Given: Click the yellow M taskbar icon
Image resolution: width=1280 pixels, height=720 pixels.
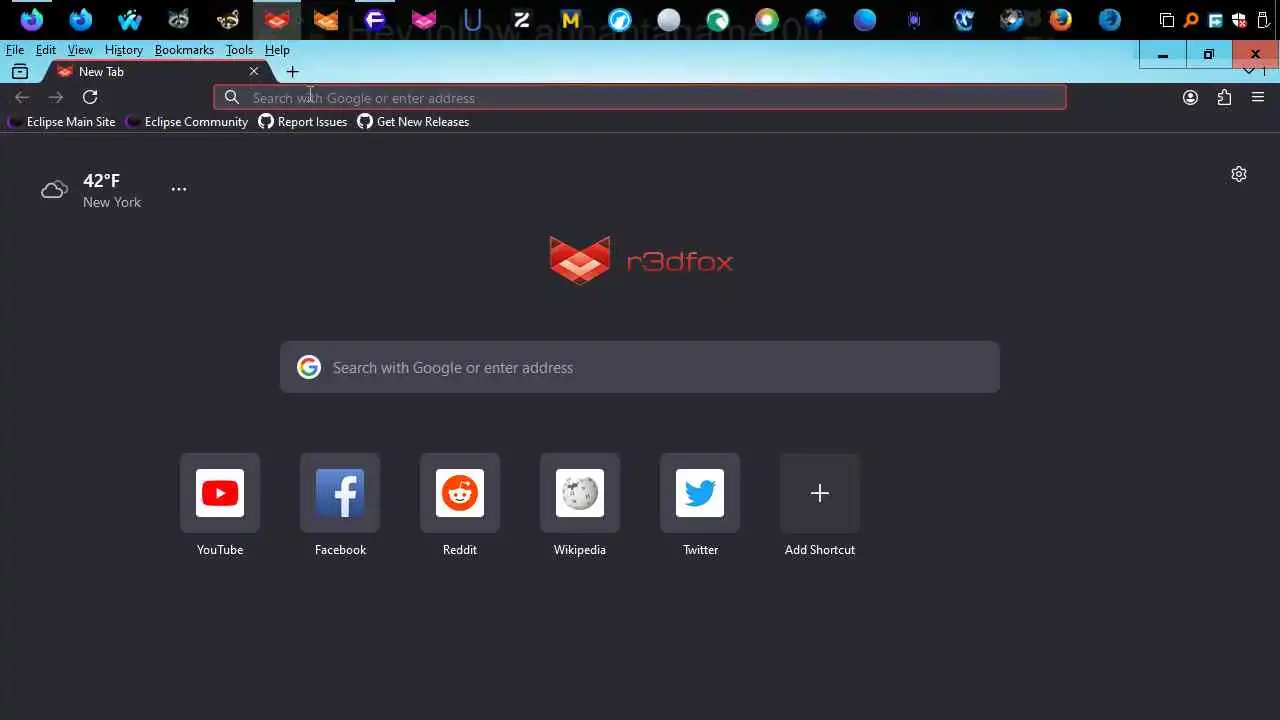Looking at the screenshot, I should 571,19.
